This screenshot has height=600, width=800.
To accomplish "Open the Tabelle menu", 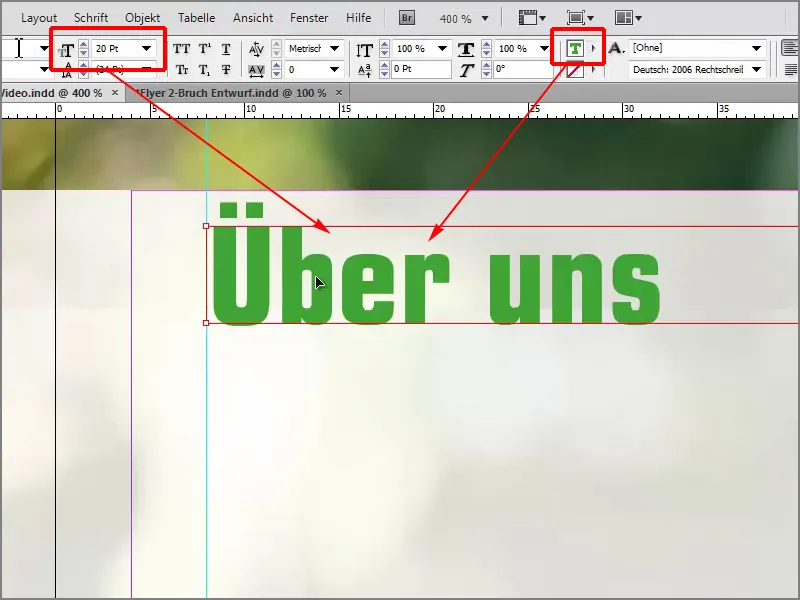I will [196, 18].
